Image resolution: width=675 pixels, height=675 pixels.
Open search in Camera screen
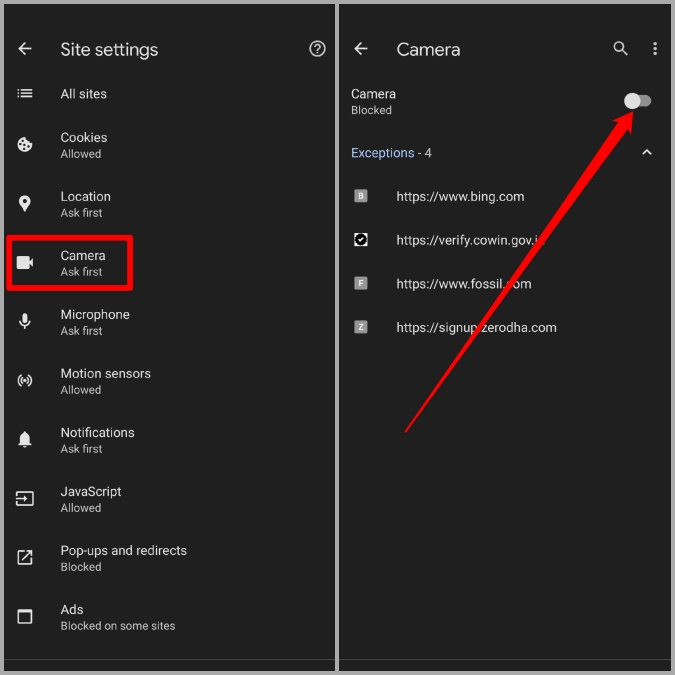click(620, 48)
